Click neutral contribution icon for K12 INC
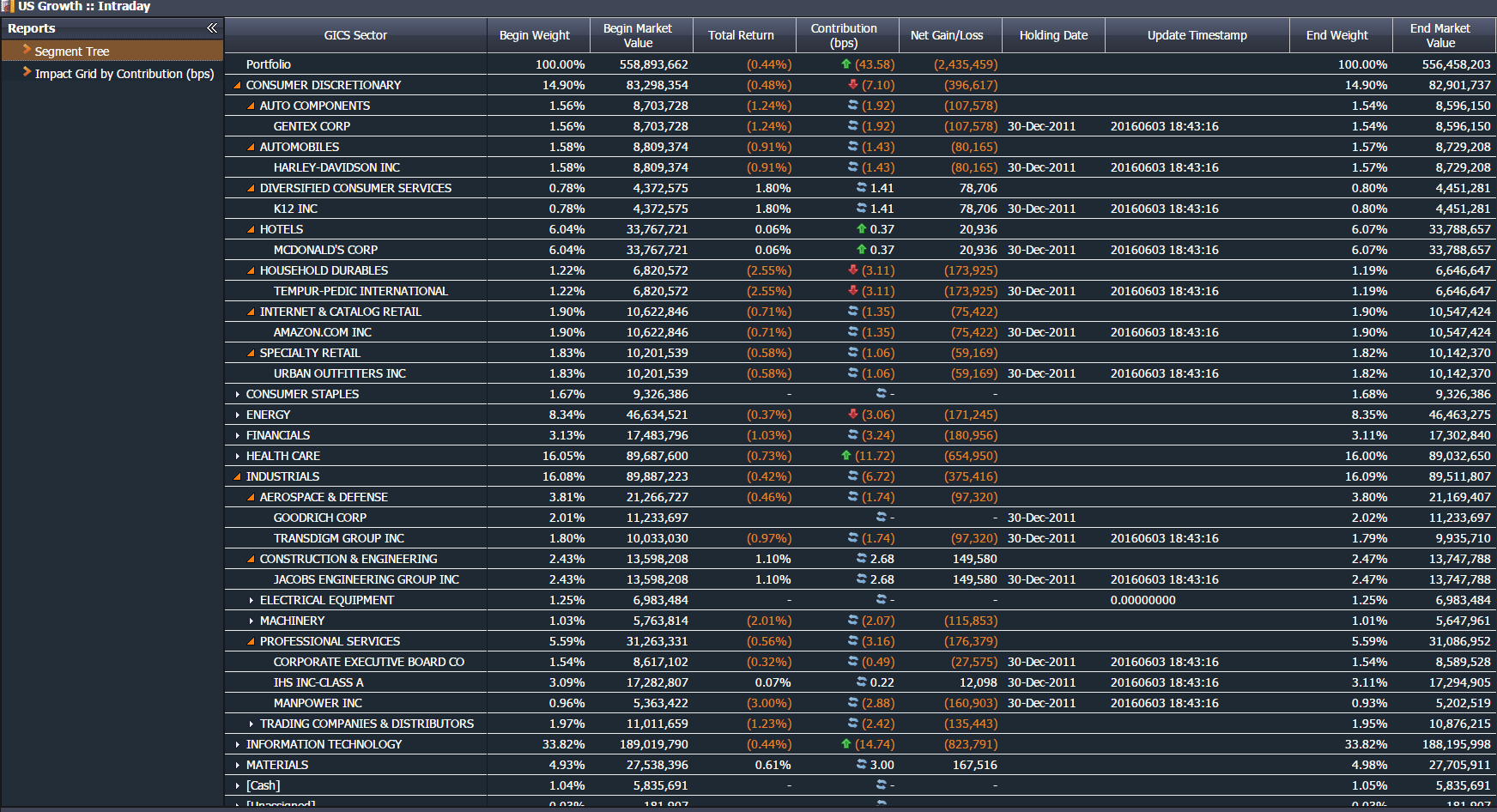 [x=862, y=209]
